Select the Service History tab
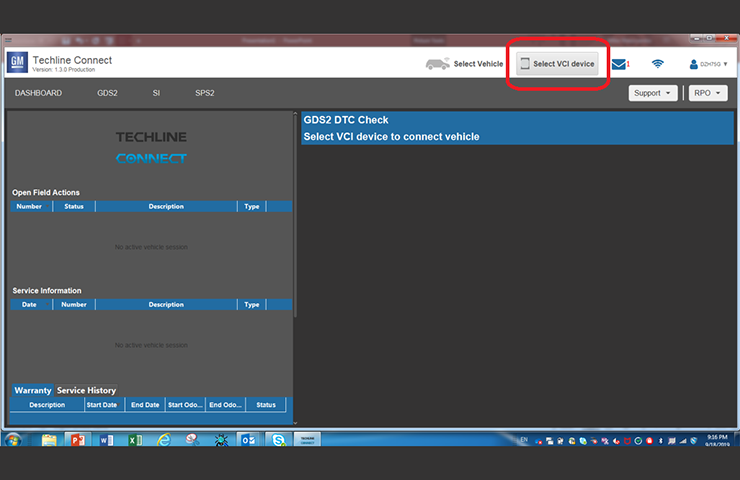 pyautogui.click(x=86, y=390)
